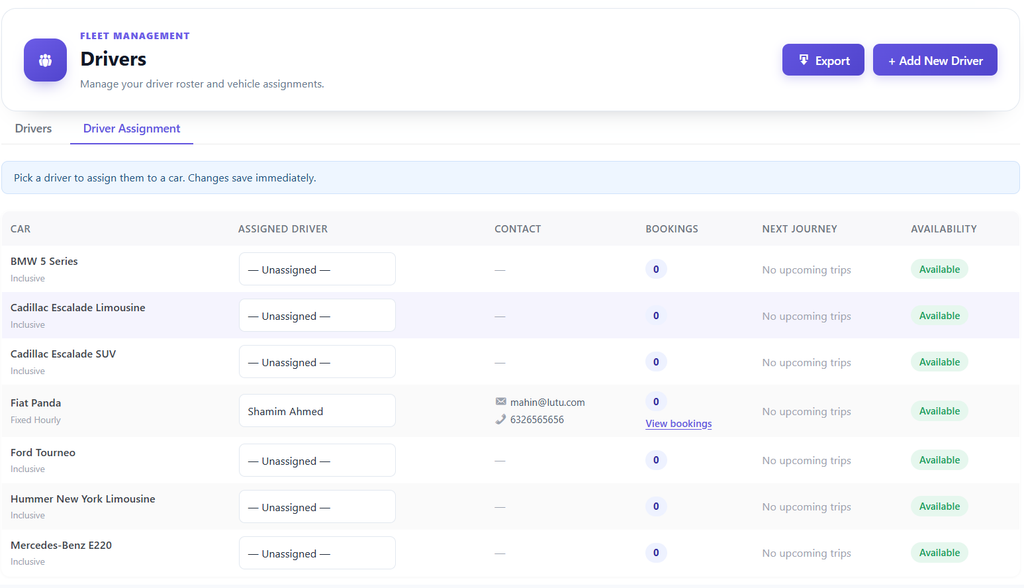Viewport: 1024px width, 588px height.
Task: Click the Fleet Management heading label
Action: 135,36
